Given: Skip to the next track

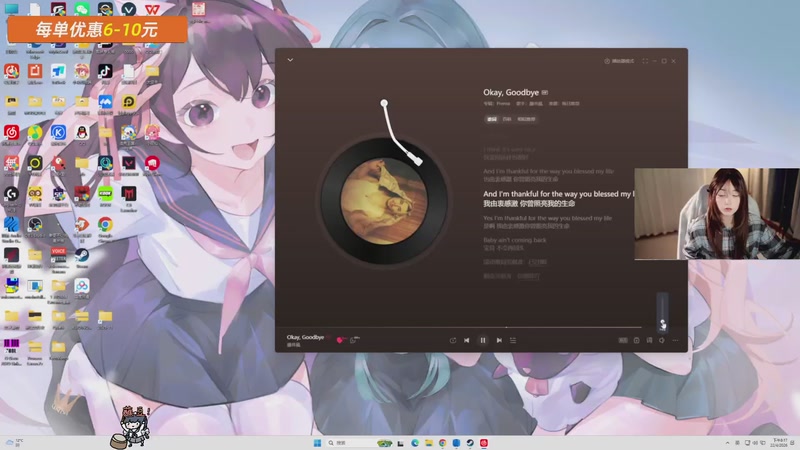Looking at the screenshot, I should 499,340.
